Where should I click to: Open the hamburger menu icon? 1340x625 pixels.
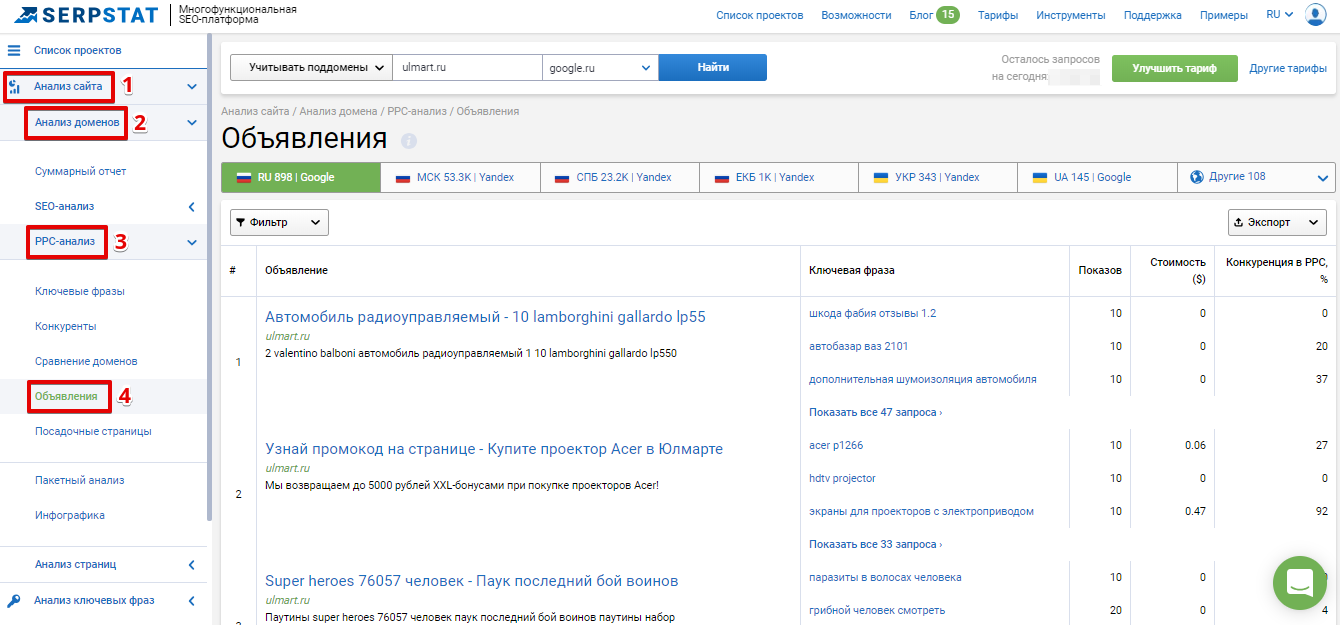pos(14,50)
